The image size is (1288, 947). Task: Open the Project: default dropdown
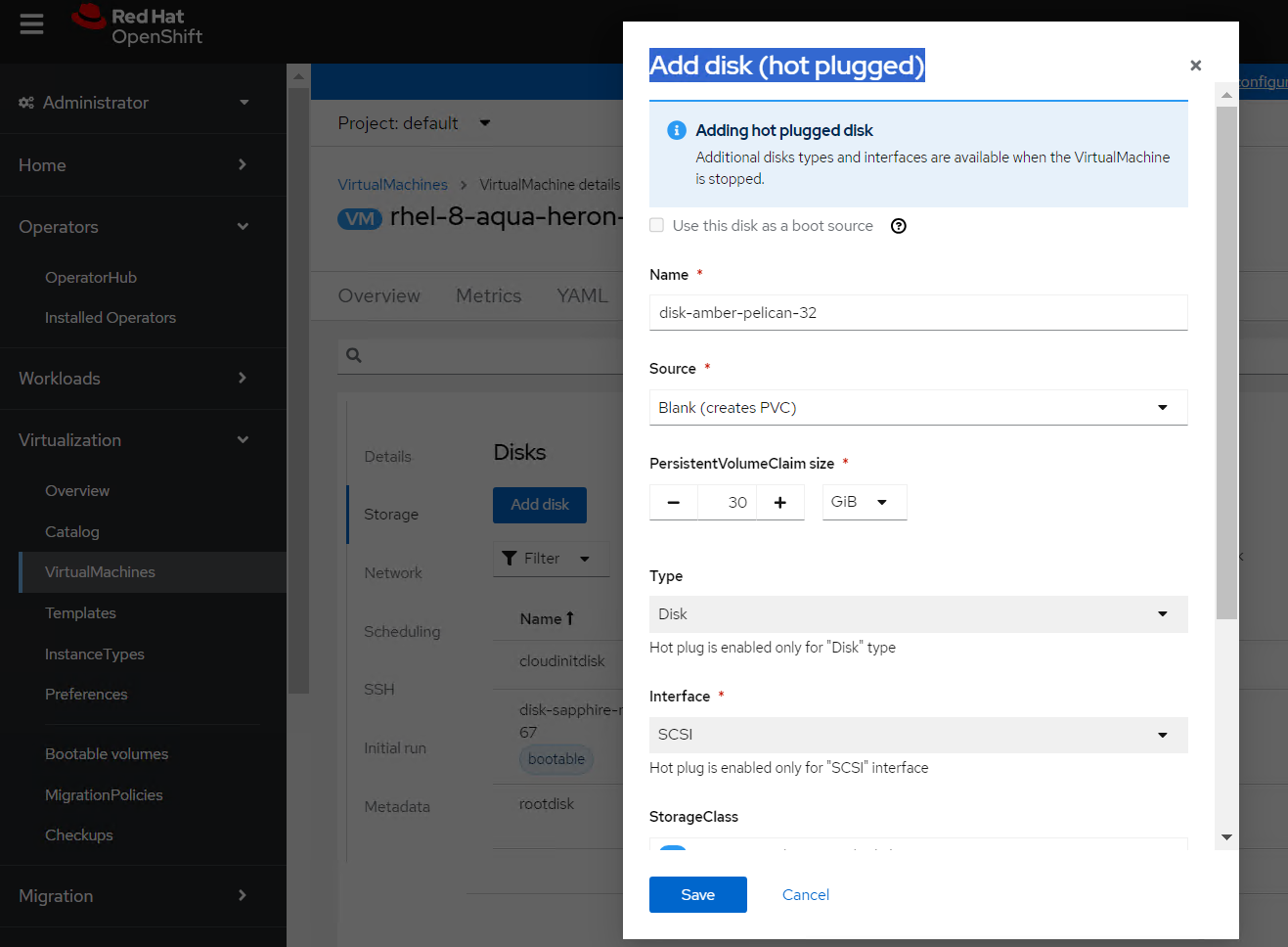tap(415, 123)
